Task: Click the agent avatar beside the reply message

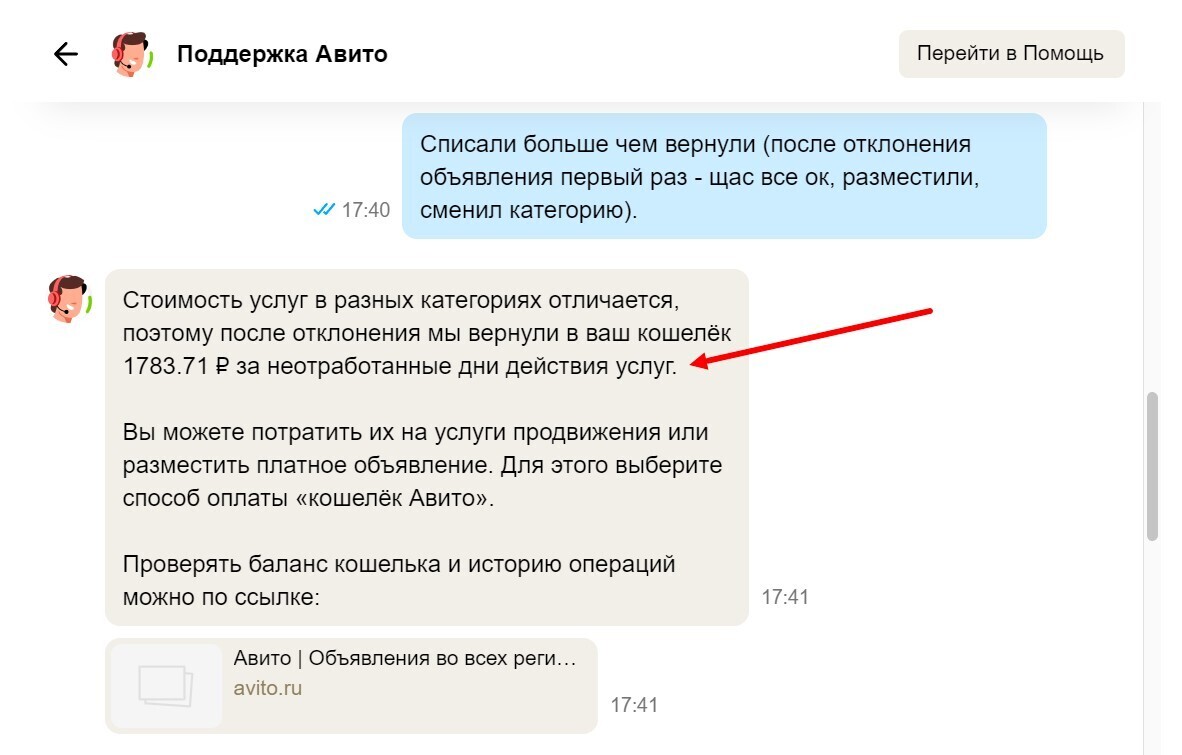Action: point(69,299)
